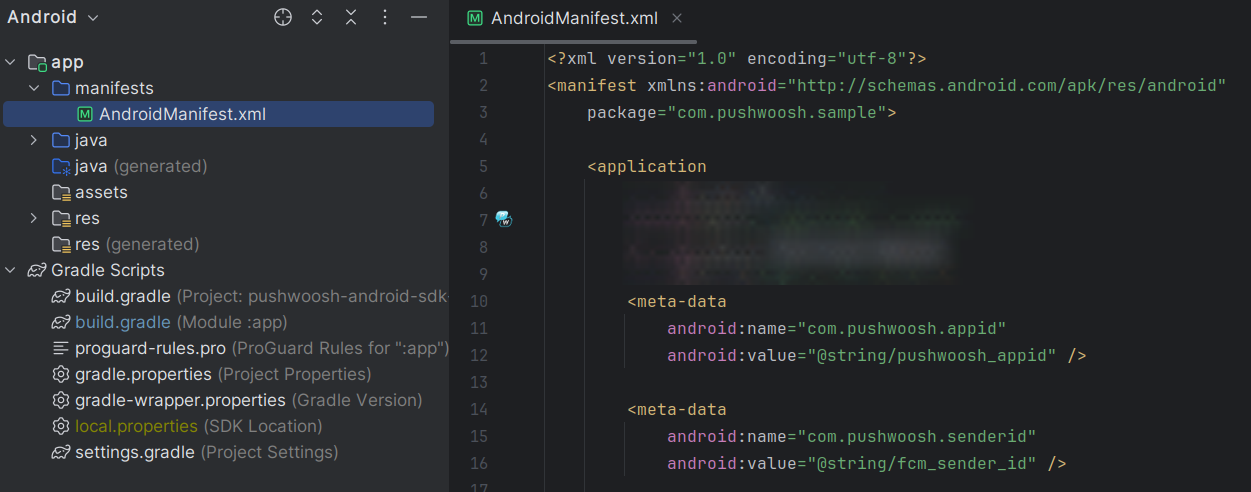The image size is (1251, 492).
Task: Click the gutter icon on line 7
Action: [504, 219]
